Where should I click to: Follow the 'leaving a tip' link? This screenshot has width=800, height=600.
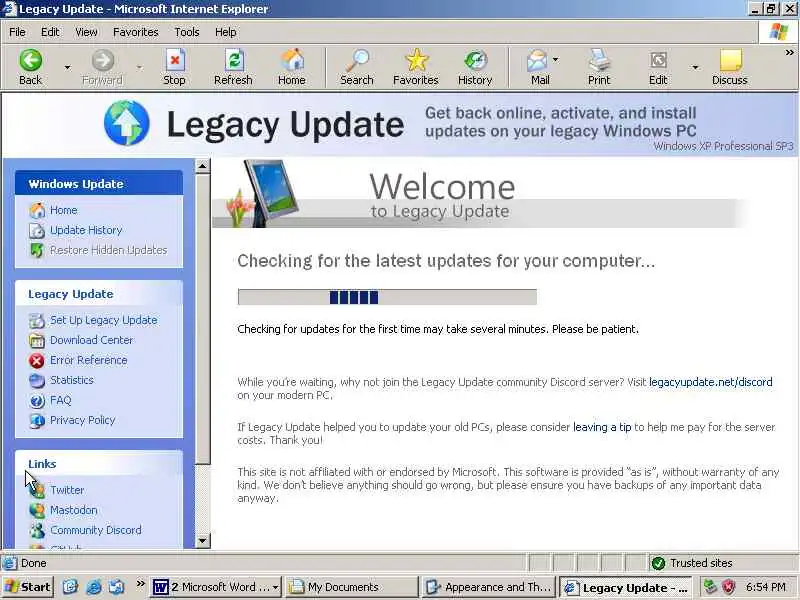pos(602,427)
